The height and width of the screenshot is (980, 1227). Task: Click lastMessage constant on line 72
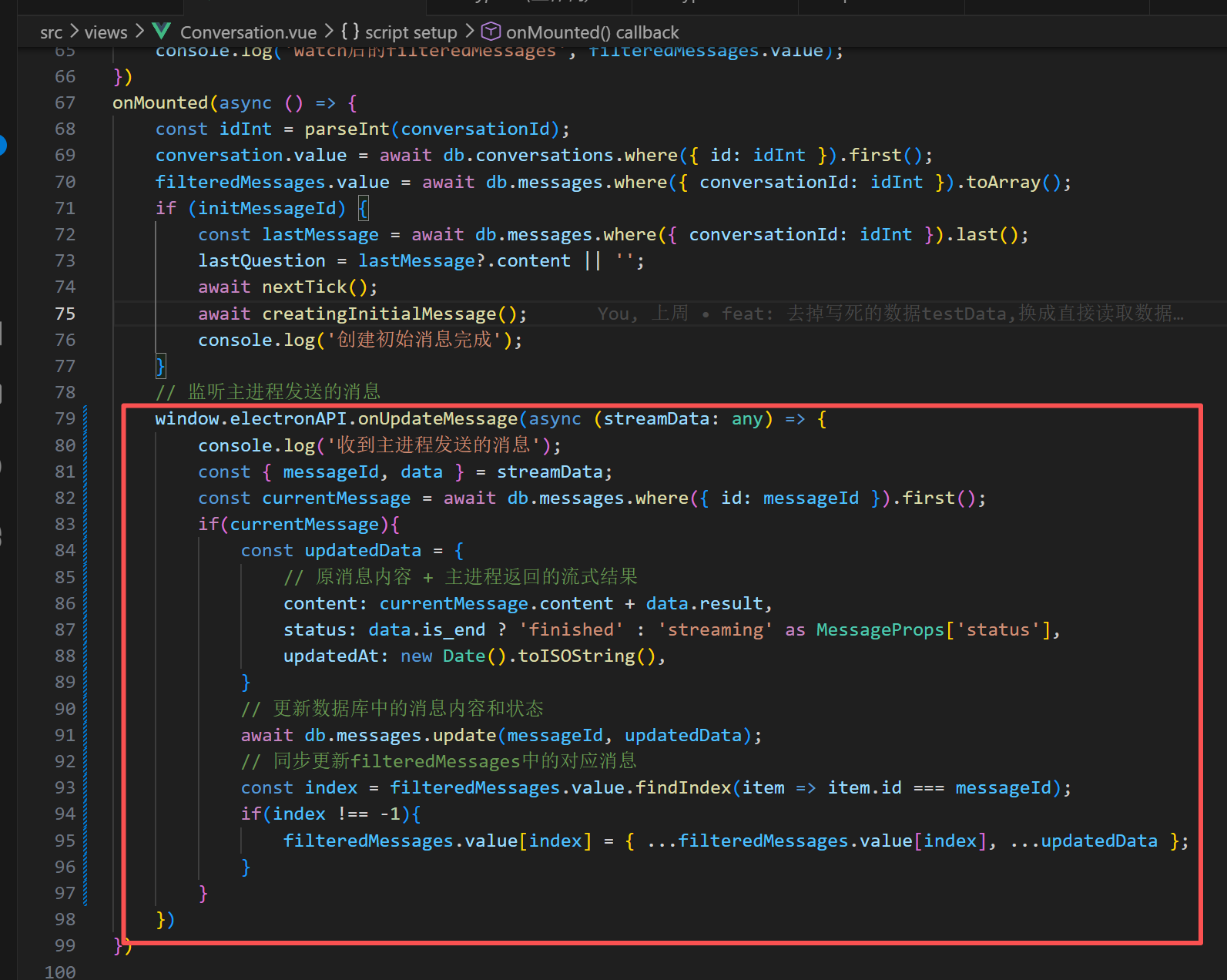pyautogui.click(x=320, y=234)
